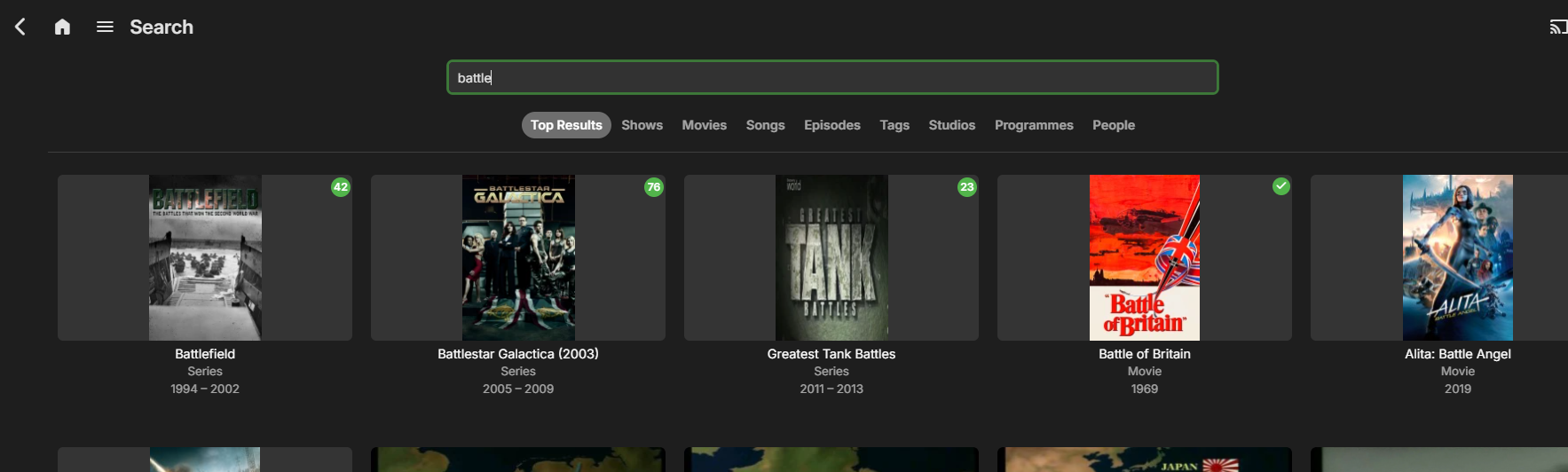Image resolution: width=1568 pixels, height=472 pixels.
Task: Click the watched checkmark on Battle of Britain
Action: click(1281, 186)
